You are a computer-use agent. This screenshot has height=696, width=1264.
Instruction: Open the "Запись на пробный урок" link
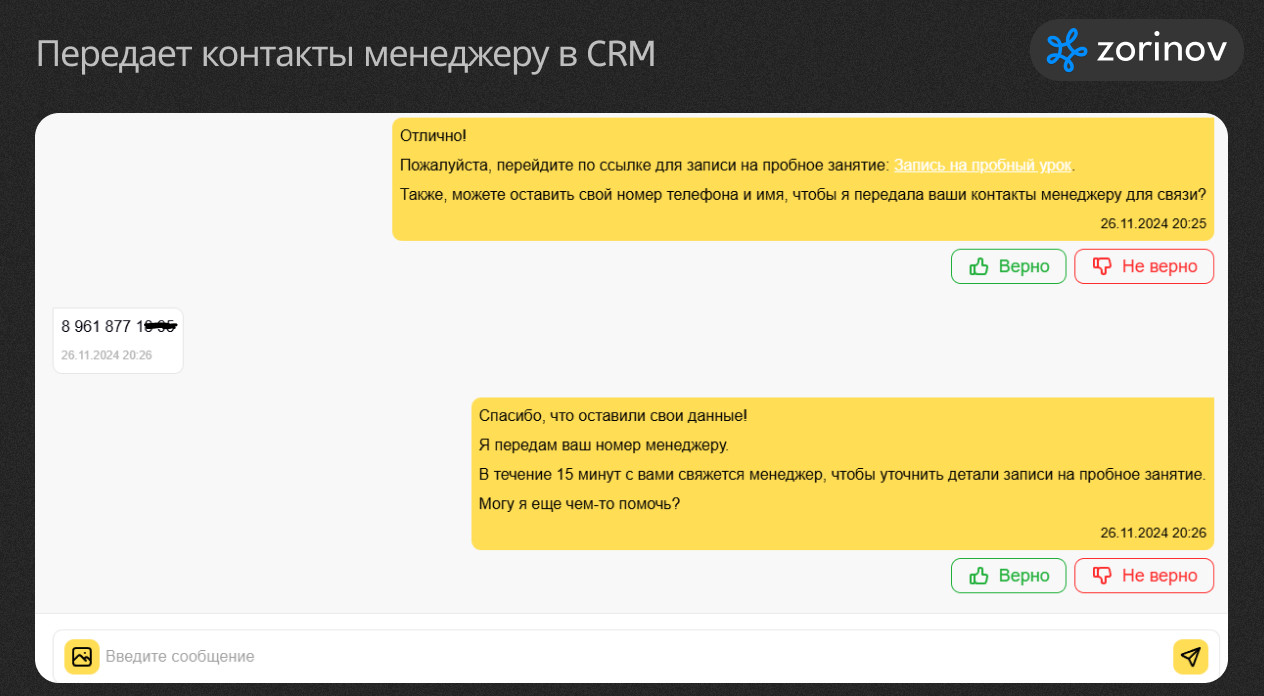(x=982, y=165)
